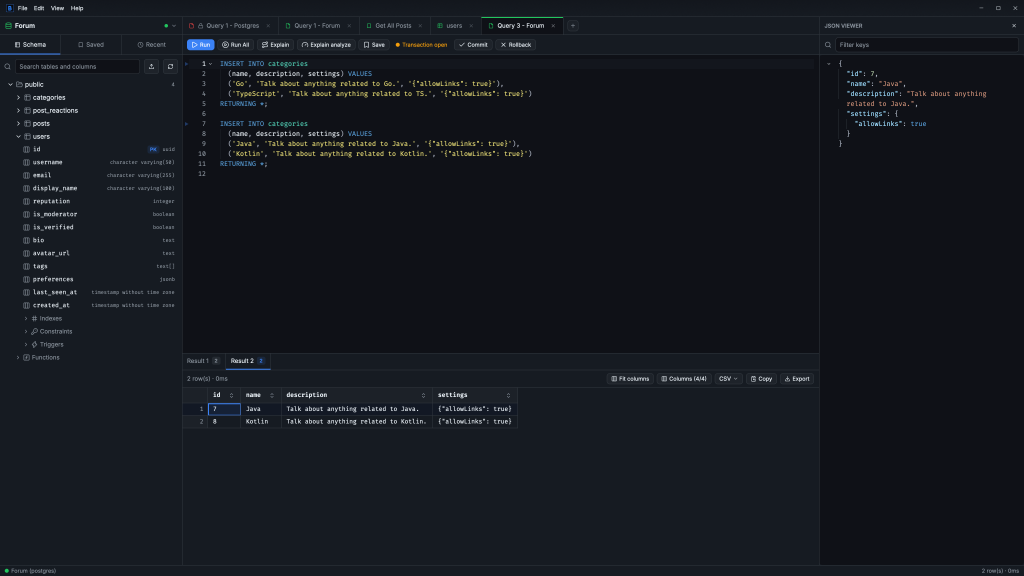Viewport: 1024px width, 576px height.
Task: Switch to Query 1 - Forum tab
Action: (317, 26)
